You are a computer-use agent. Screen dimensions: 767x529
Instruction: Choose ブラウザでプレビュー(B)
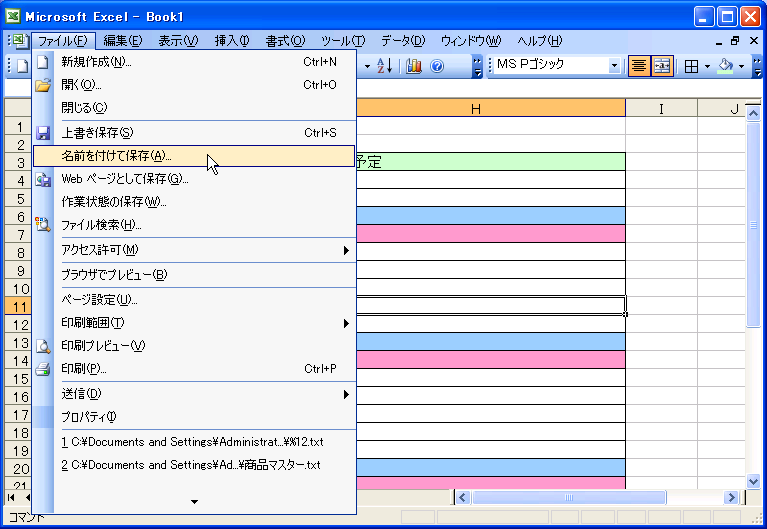pyautogui.click(x=194, y=275)
